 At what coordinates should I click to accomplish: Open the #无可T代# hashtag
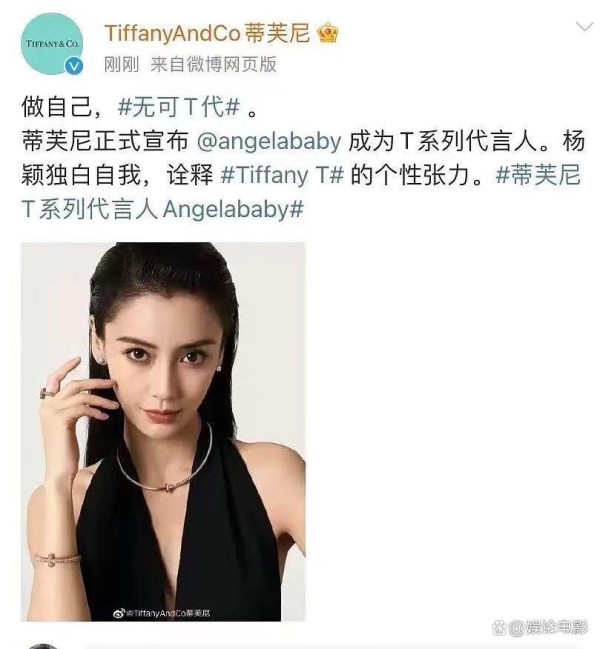tap(179, 107)
